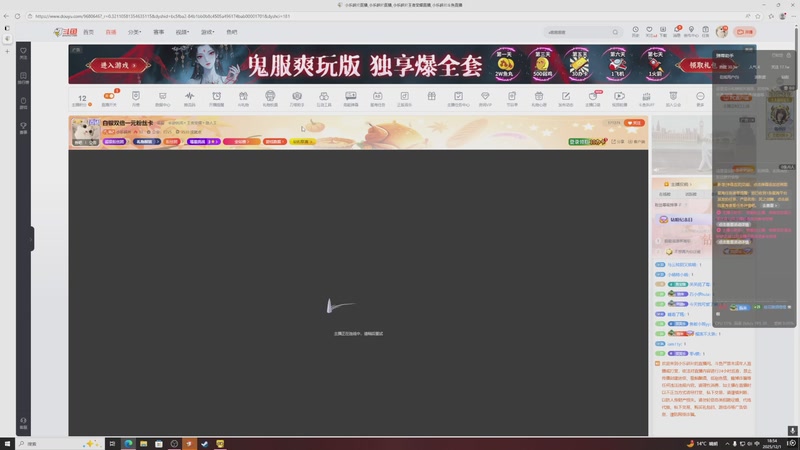Open the music note icon in streamer toolbar
Viewport: 800px width, 450px height.
tap(404, 96)
